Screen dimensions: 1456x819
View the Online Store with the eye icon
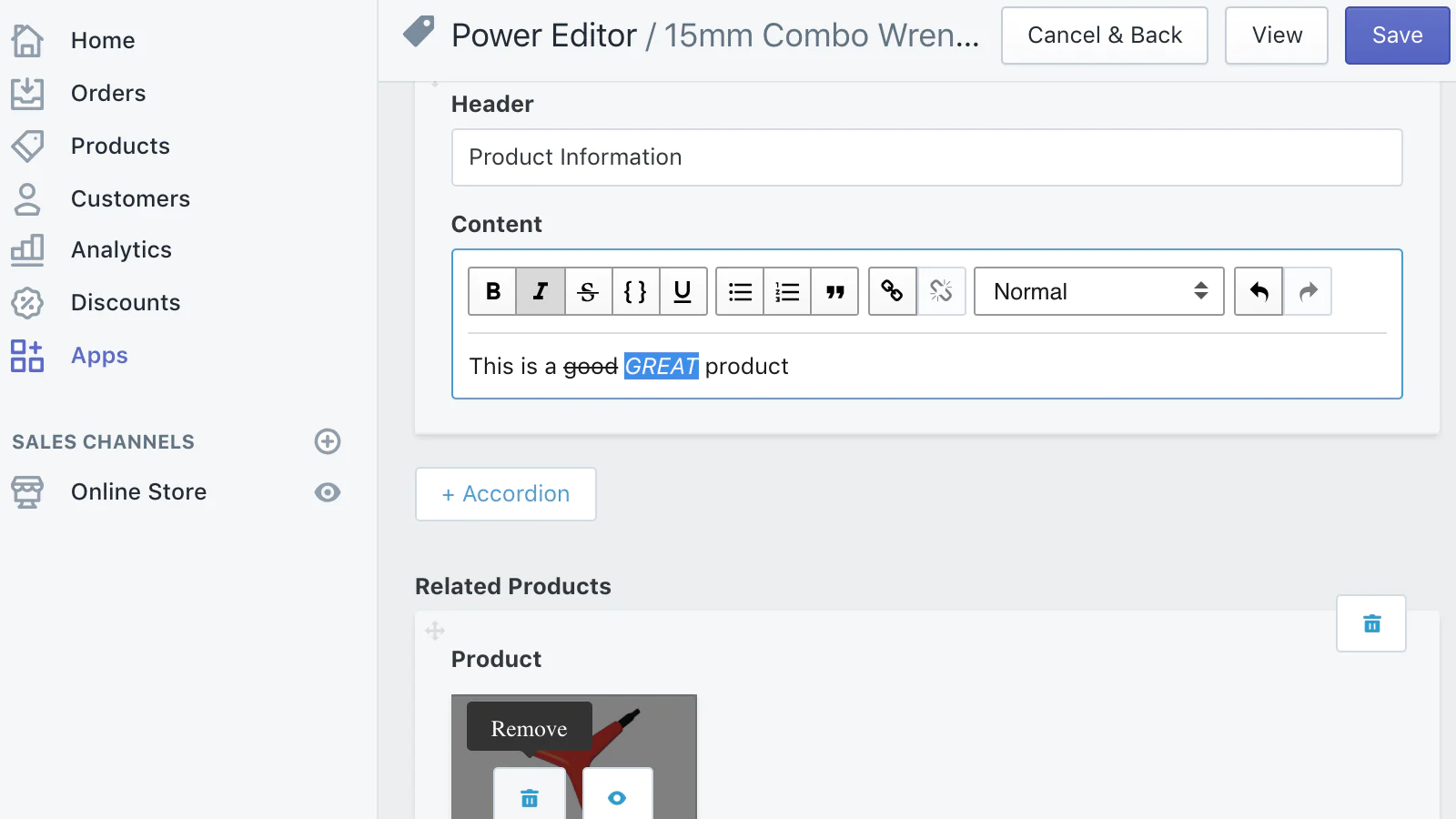(x=328, y=492)
